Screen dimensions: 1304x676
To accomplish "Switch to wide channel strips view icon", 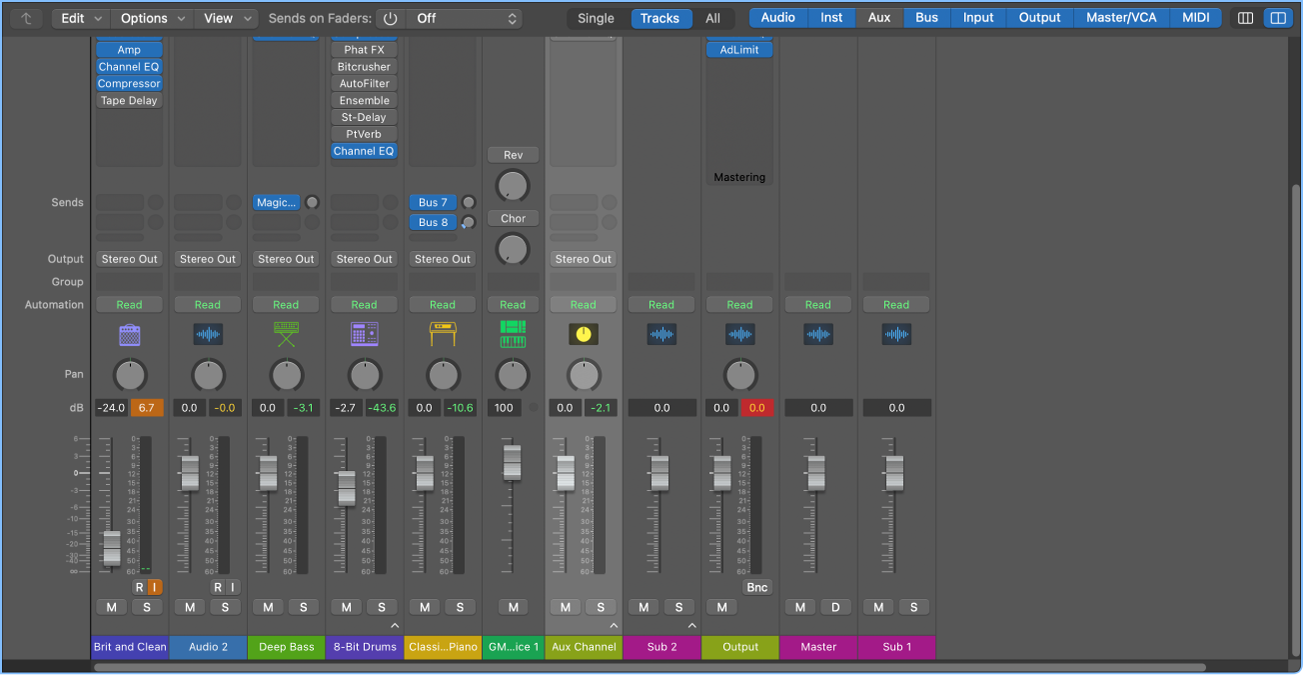I will pyautogui.click(x=1278, y=18).
